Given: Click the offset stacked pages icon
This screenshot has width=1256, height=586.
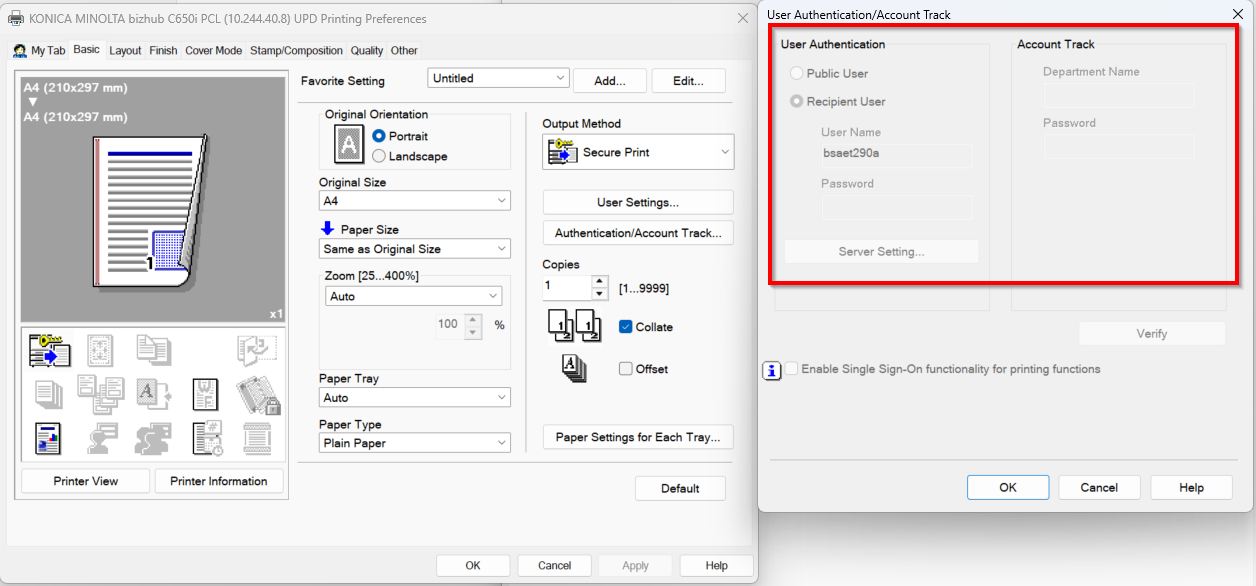Looking at the screenshot, I should pyautogui.click(x=573, y=368).
